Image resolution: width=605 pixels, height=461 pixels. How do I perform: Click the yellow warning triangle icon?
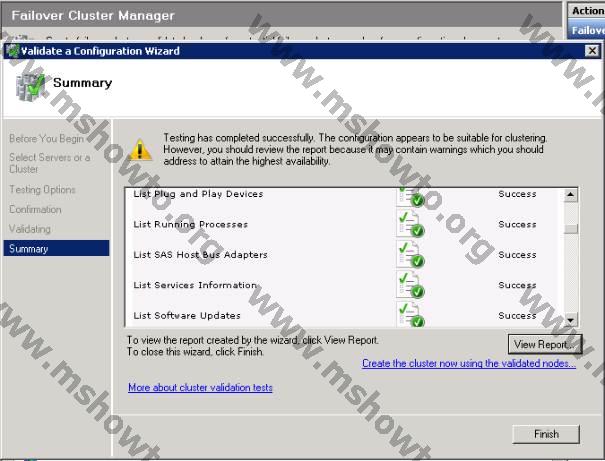click(140, 150)
